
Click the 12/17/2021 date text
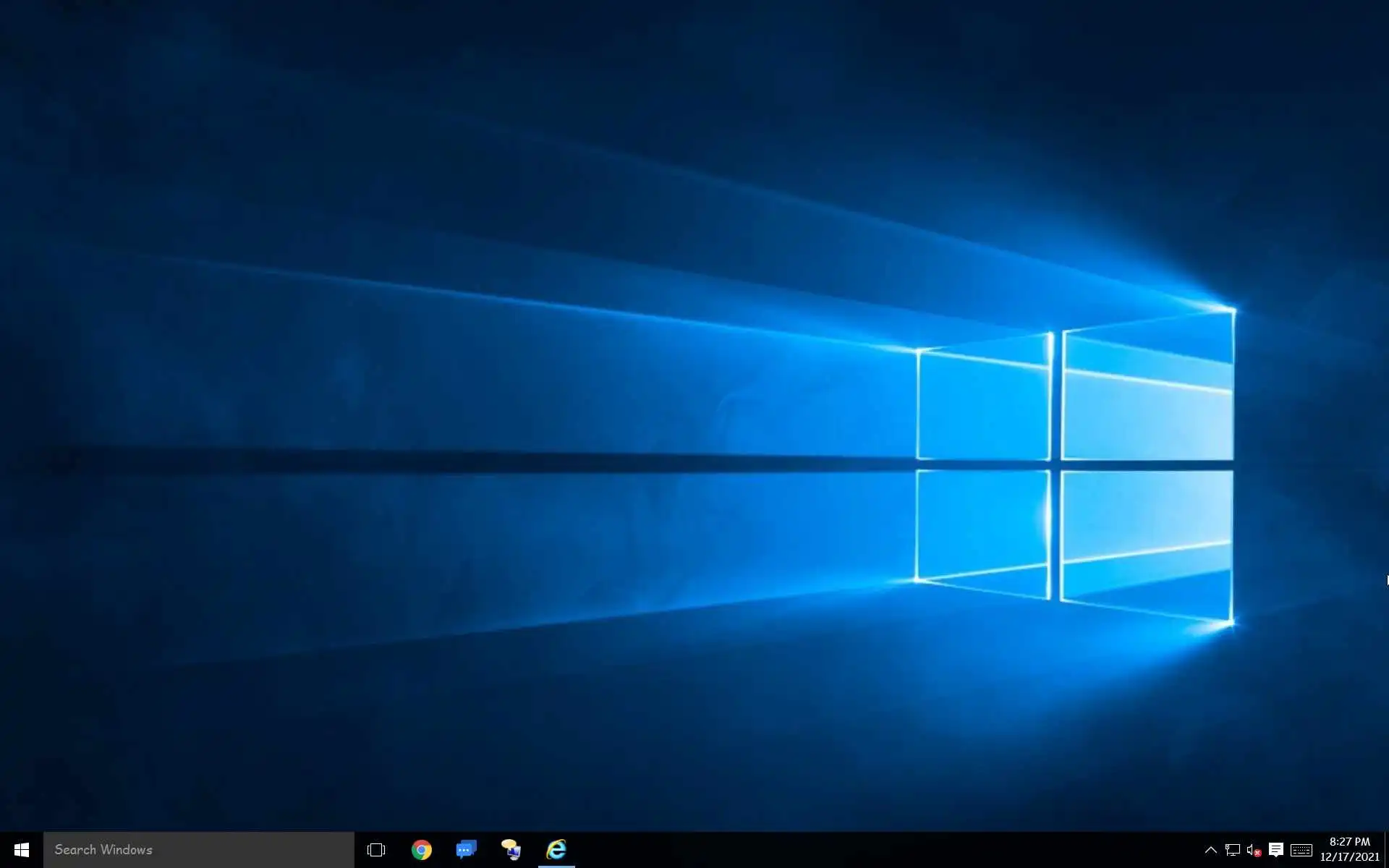(x=1349, y=857)
